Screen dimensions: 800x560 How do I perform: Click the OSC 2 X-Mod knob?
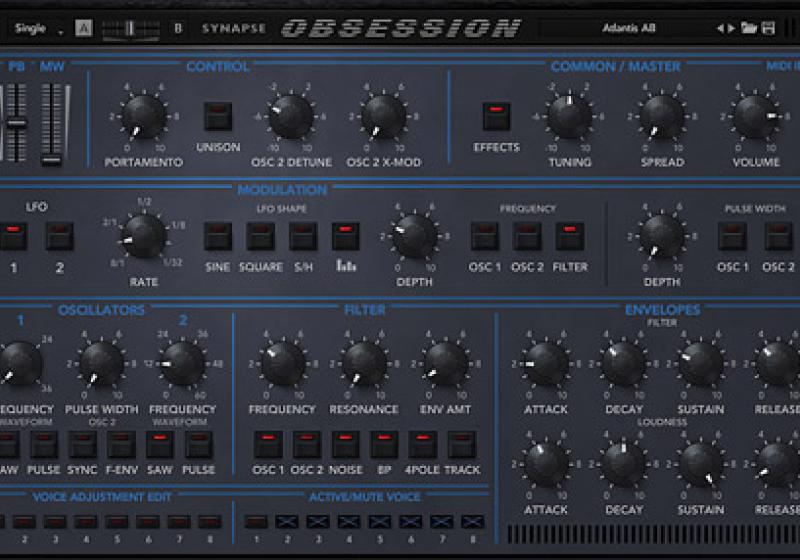click(x=384, y=117)
